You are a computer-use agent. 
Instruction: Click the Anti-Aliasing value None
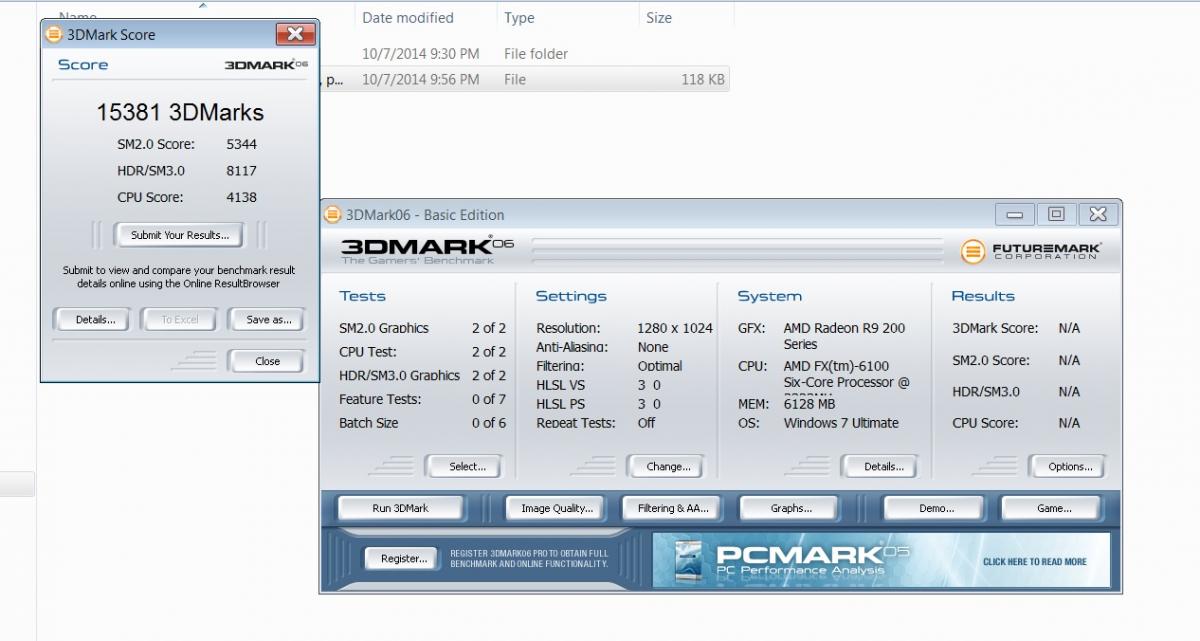[x=653, y=347]
